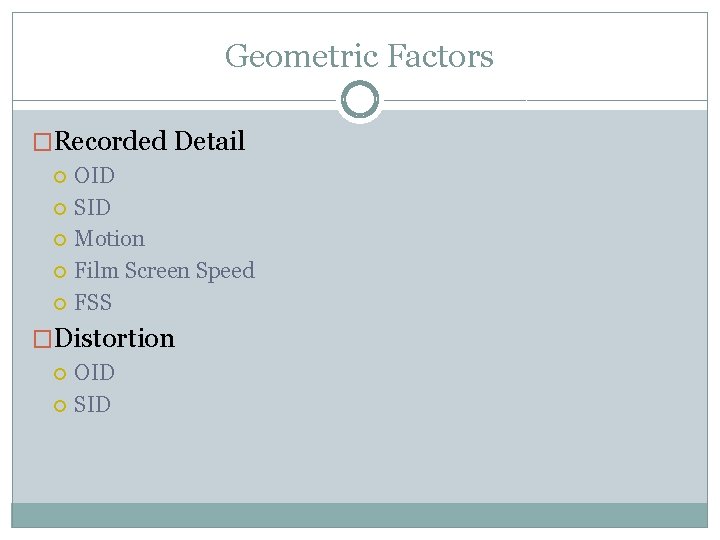
Task: Click the yellow bullet beside Film Screen Speed
Action: click(60, 272)
